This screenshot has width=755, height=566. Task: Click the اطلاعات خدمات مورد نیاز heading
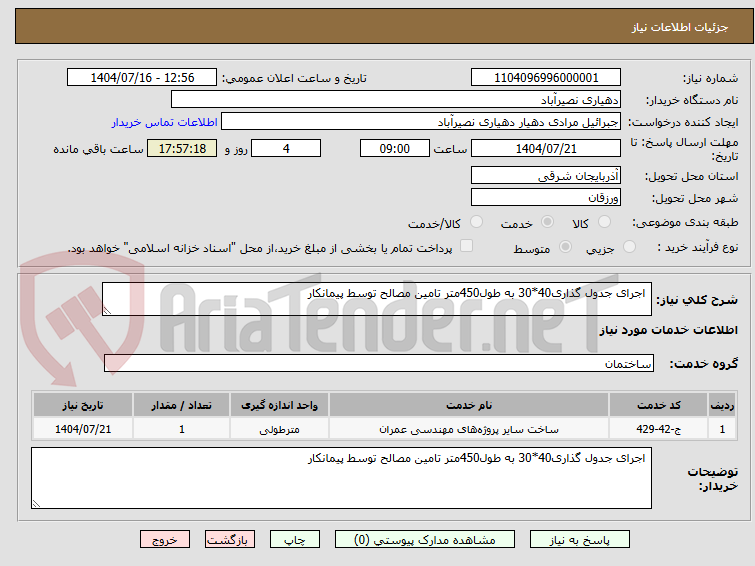click(668, 330)
